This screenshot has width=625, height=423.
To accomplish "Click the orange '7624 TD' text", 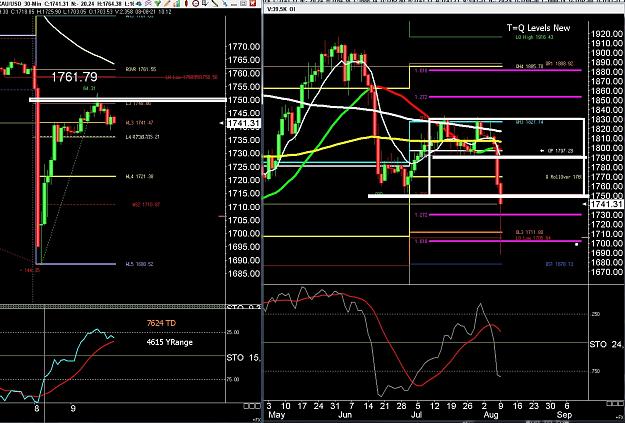I will tap(161, 323).
